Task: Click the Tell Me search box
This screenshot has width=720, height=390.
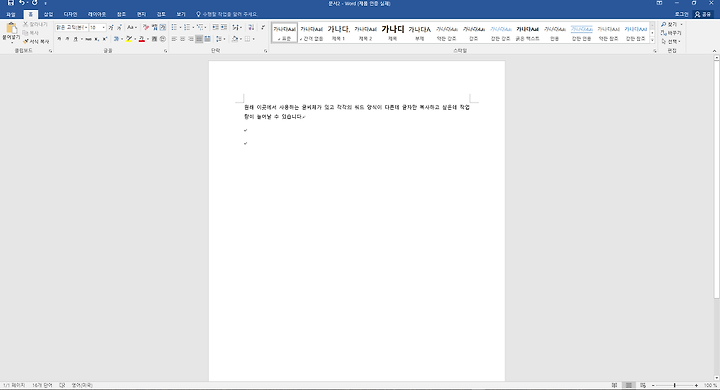Action: tap(227, 14)
